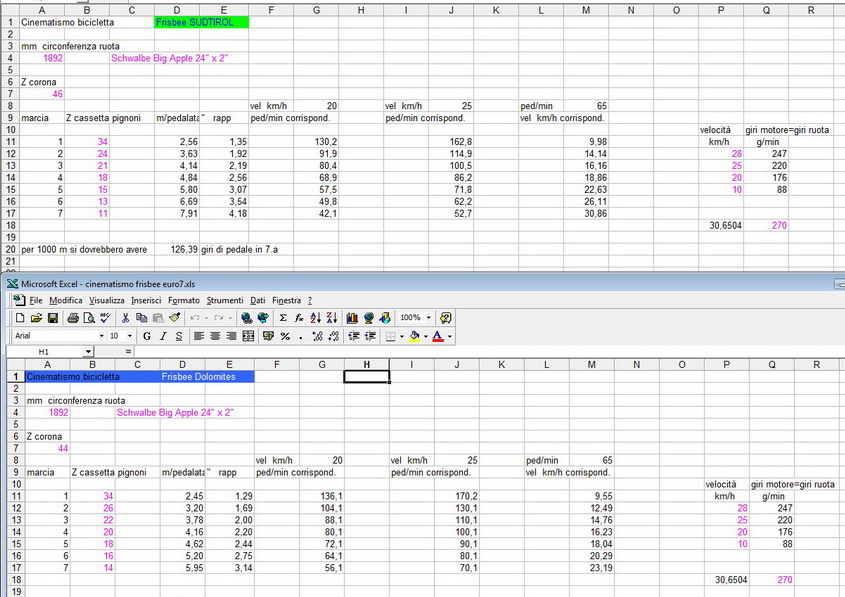Viewport: 845px width, 597px height.
Task: Click the Redo arrow icon
Action: (218, 318)
